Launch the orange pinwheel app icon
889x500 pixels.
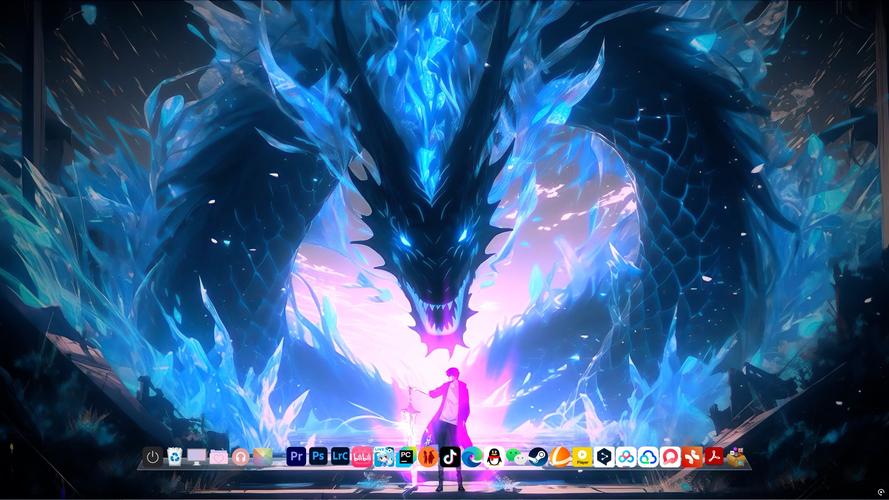point(692,456)
